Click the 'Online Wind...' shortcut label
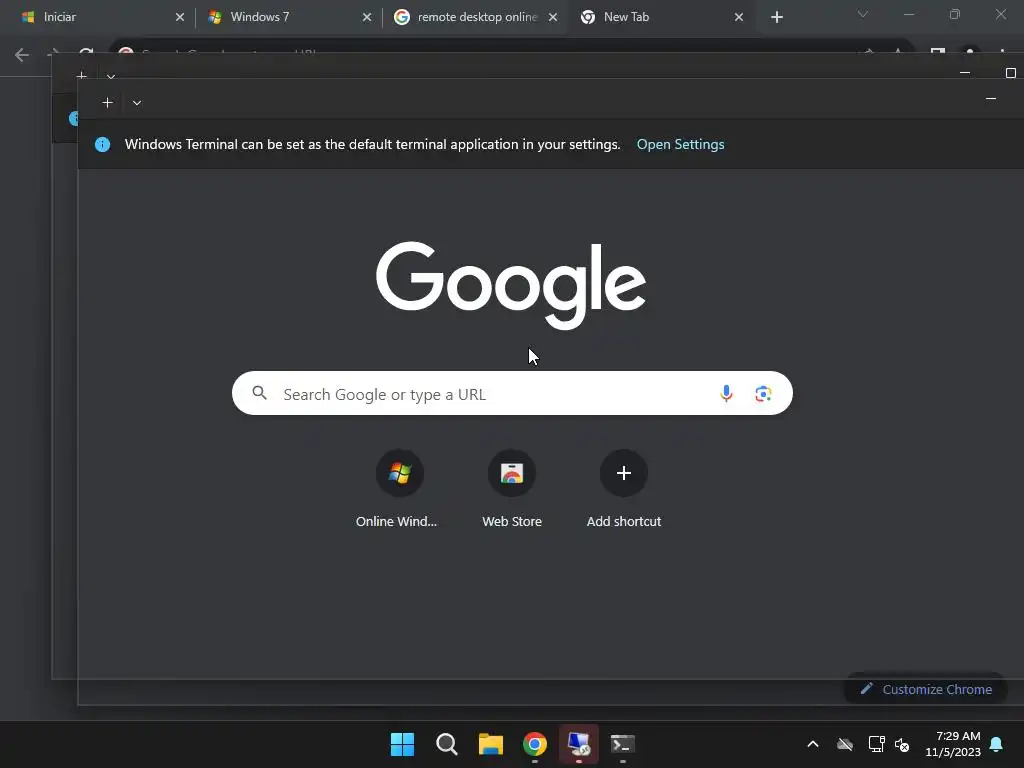 tap(396, 521)
